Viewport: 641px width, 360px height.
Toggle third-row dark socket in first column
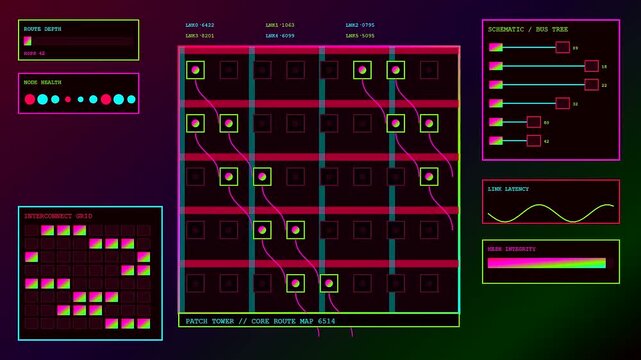tap(195, 177)
